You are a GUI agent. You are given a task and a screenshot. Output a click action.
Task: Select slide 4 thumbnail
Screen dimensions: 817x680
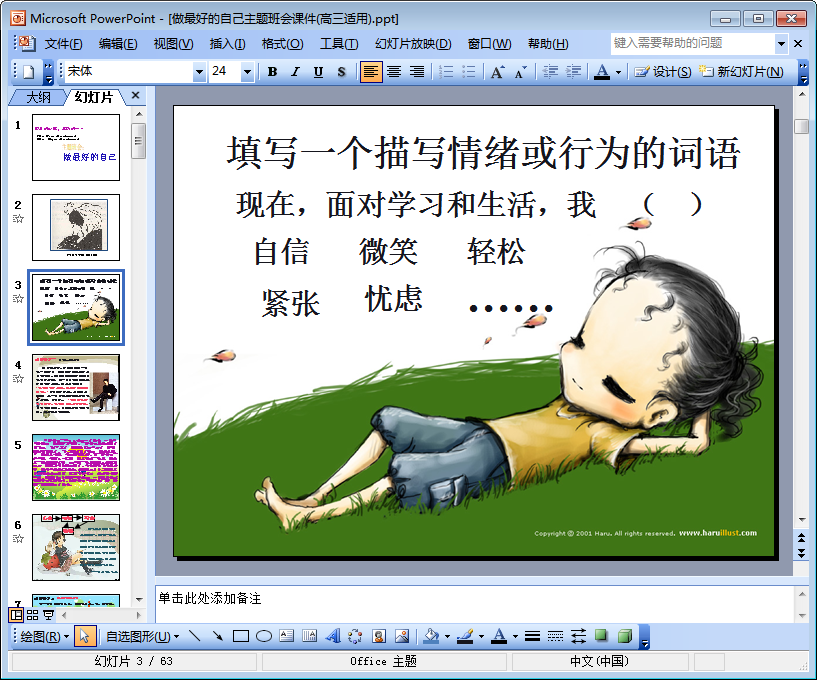76,388
